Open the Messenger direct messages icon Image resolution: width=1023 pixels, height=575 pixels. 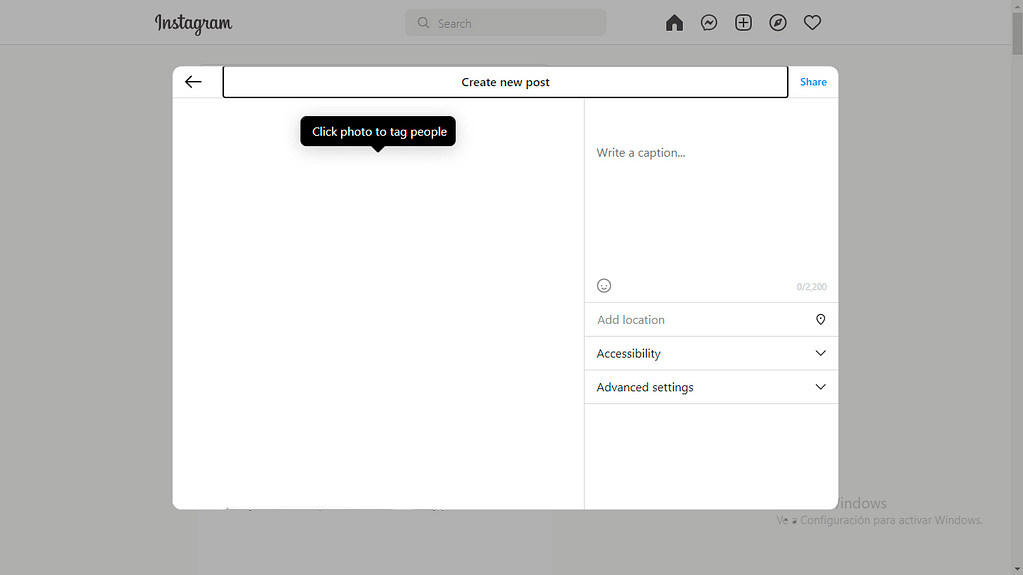pos(709,23)
